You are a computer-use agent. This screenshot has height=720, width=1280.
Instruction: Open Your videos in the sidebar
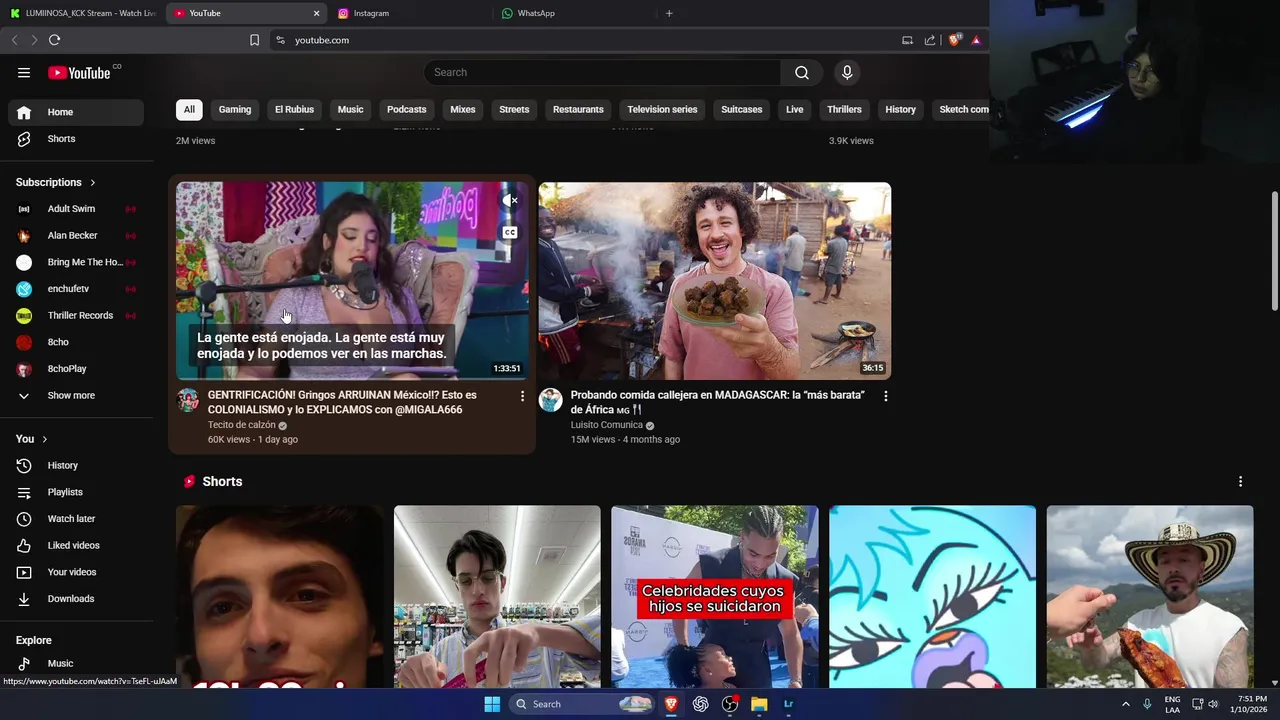pos(76,572)
